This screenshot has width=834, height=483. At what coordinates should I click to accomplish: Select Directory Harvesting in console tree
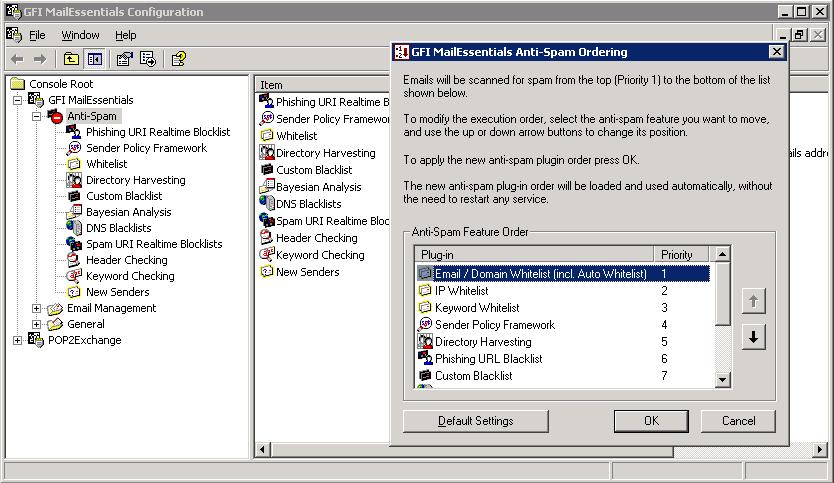point(136,180)
